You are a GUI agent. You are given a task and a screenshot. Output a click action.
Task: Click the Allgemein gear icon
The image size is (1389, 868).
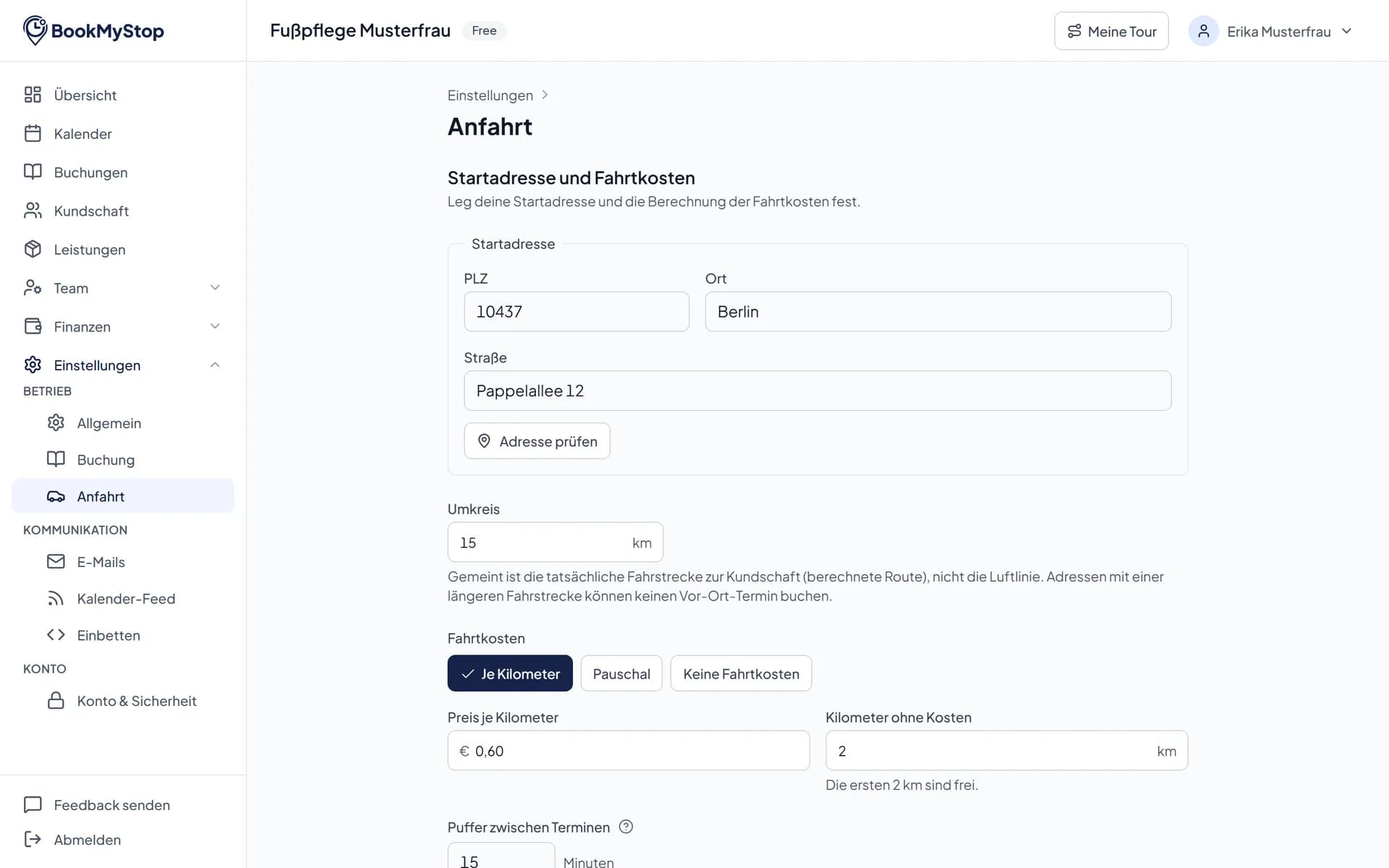pyautogui.click(x=56, y=422)
